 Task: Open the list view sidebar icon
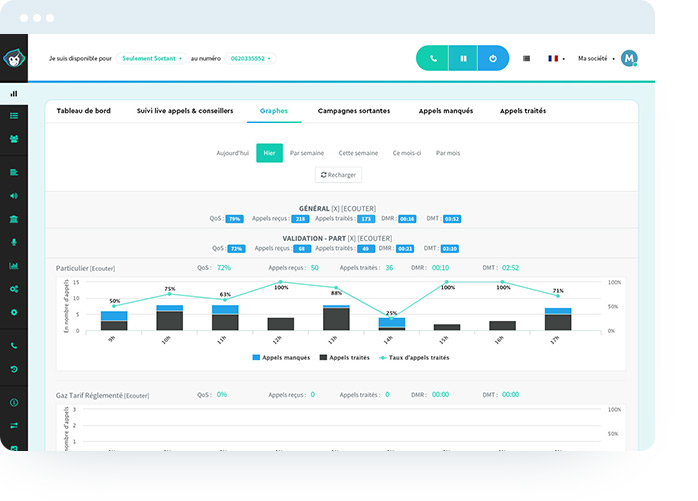click(14, 116)
